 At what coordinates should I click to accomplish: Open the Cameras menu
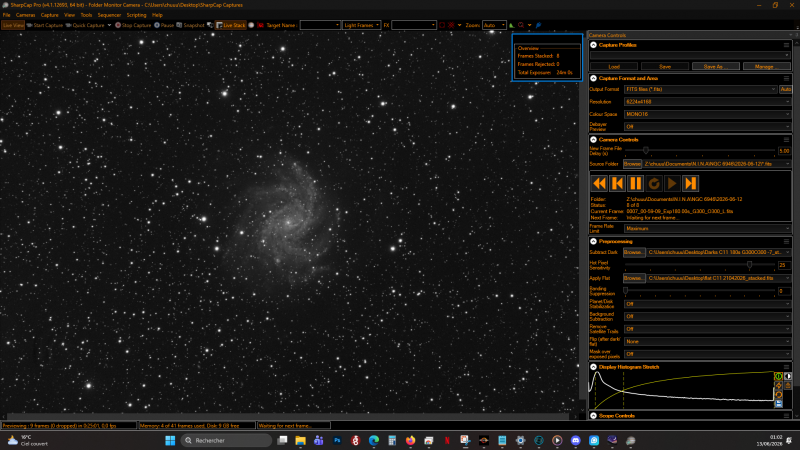pyautogui.click(x=26, y=15)
